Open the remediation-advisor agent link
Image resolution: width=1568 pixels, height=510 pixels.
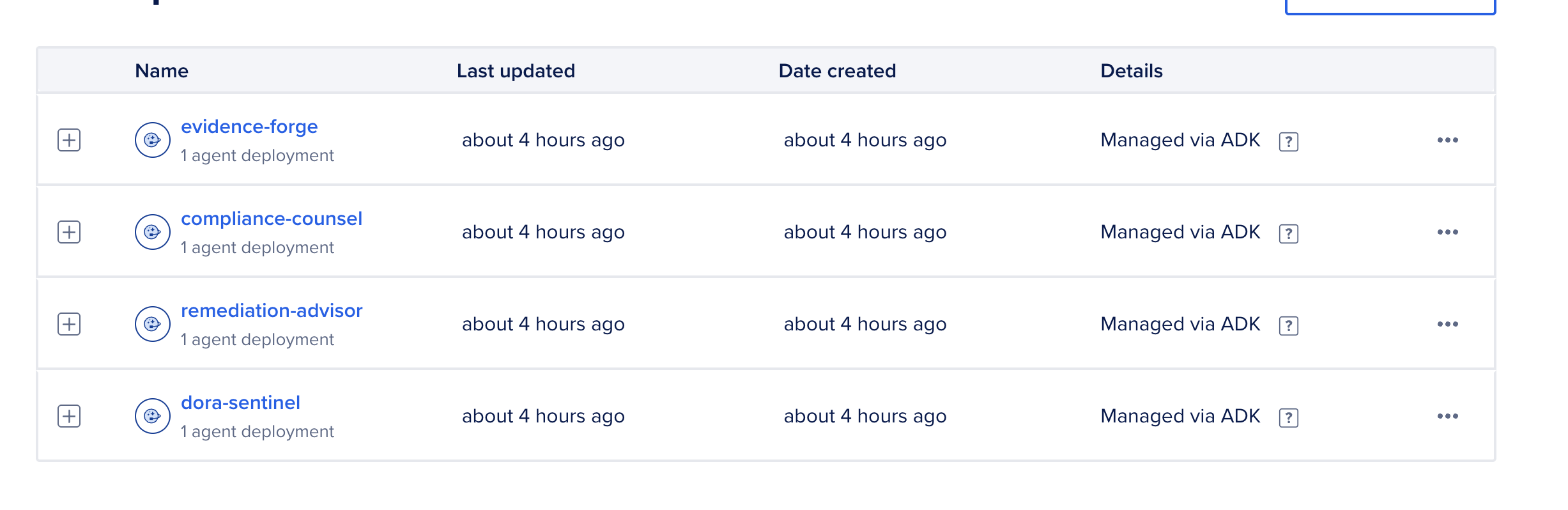(272, 311)
